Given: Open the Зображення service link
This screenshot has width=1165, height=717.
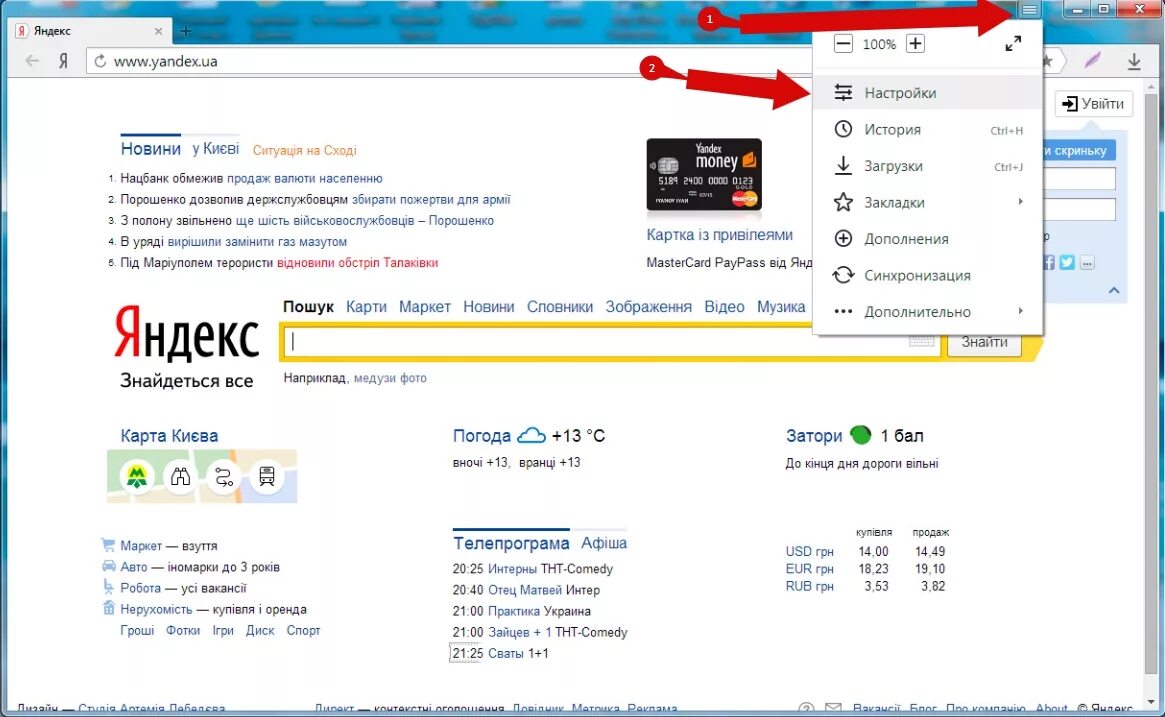Looking at the screenshot, I should [x=649, y=307].
